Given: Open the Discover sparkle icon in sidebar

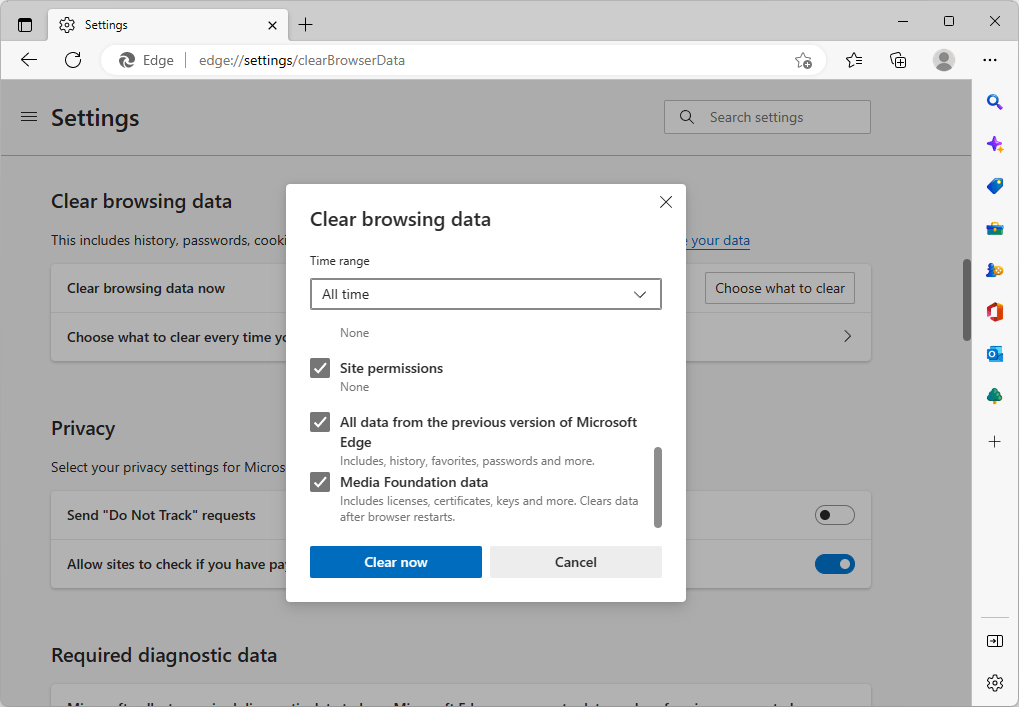Looking at the screenshot, I should pos(994,144).
